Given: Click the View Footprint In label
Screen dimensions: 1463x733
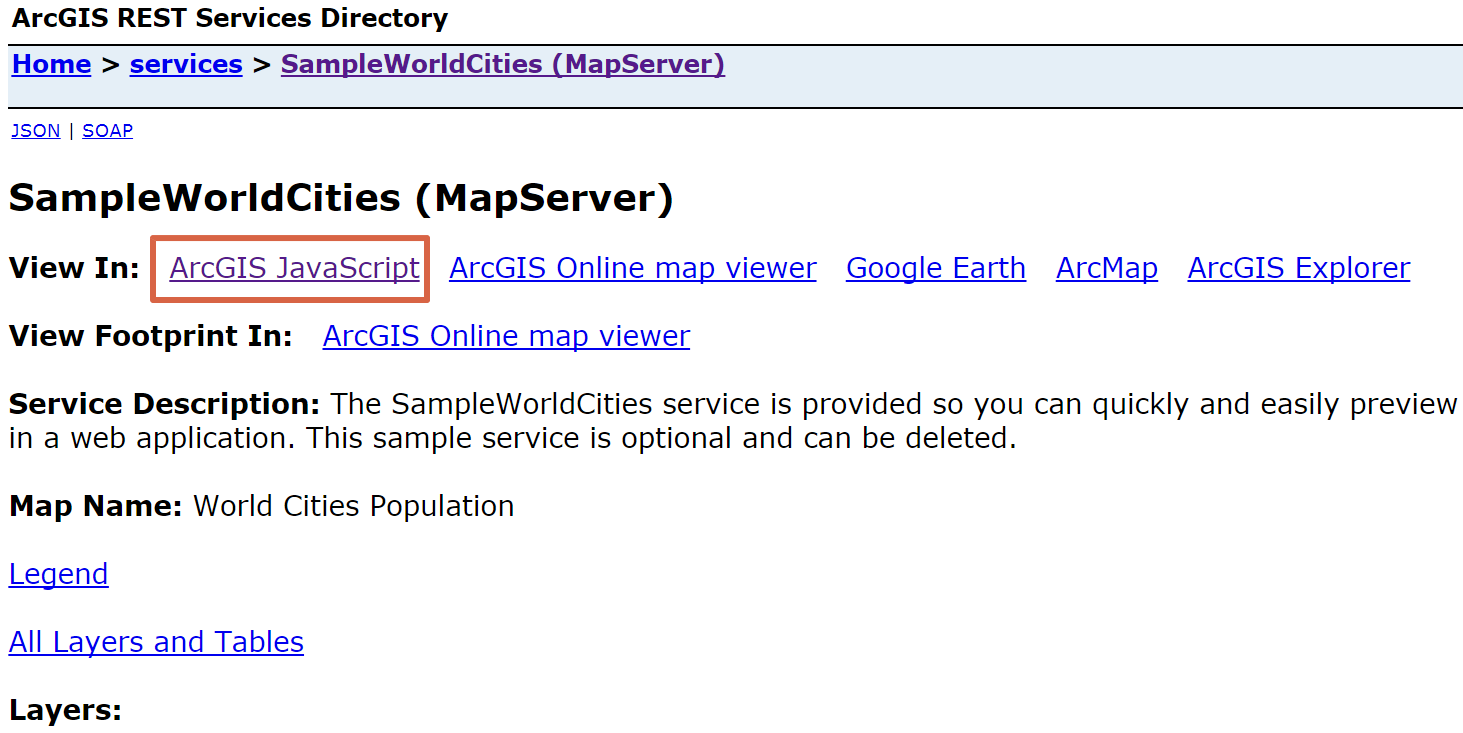Looking at the screenshot, I should (x=151, y=336).
